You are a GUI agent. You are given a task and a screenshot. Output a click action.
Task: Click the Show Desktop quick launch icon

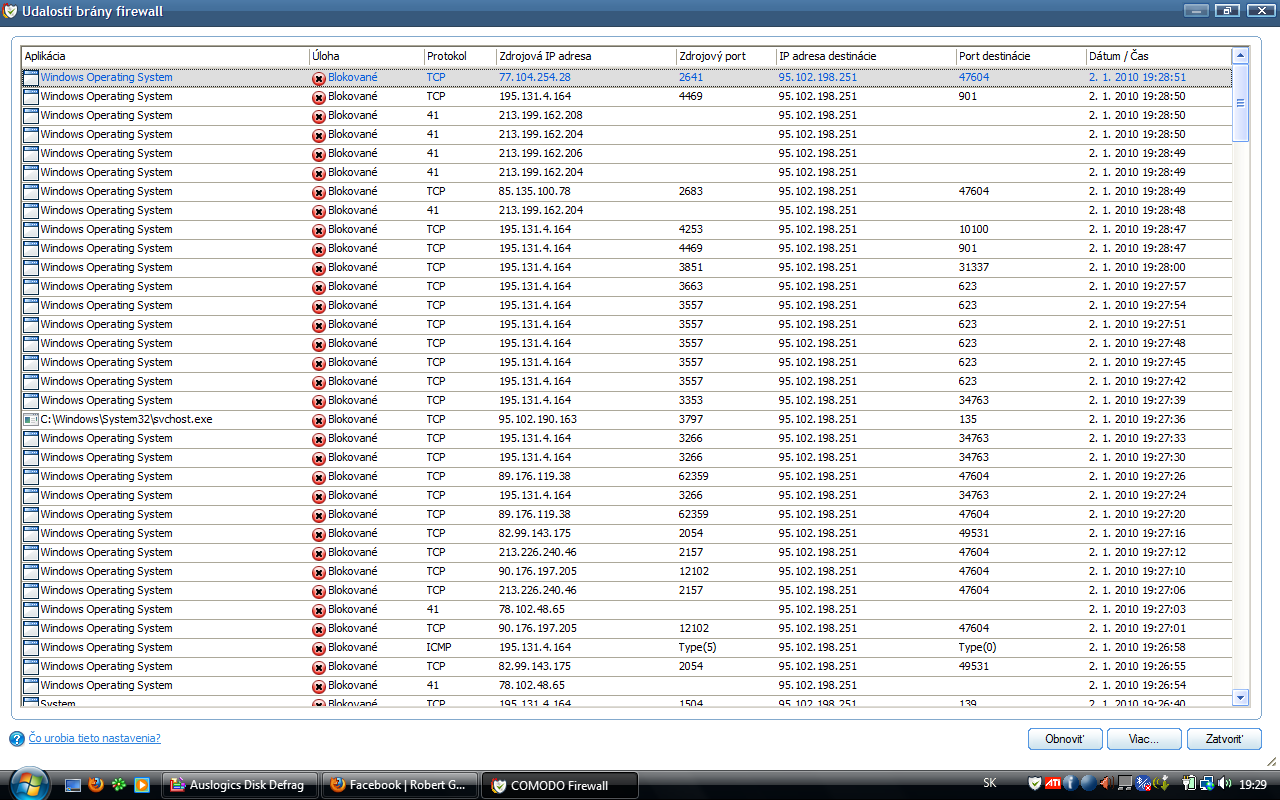click(73, 785)
